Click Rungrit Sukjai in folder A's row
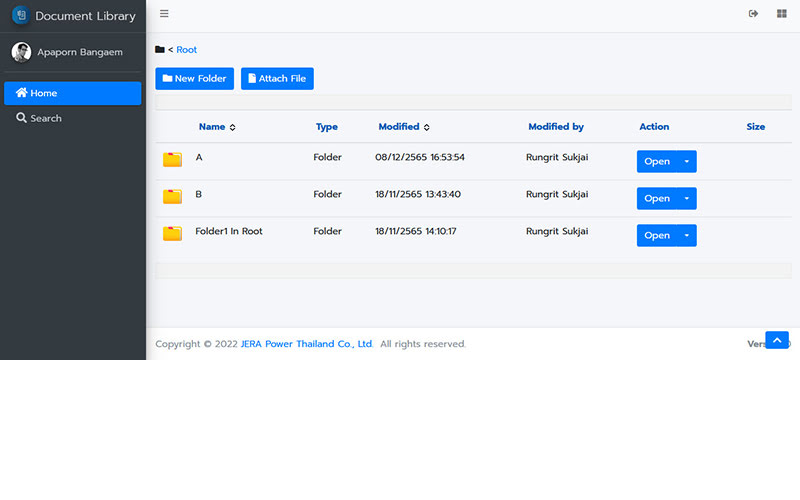800x500 pixels. (557, 157)
